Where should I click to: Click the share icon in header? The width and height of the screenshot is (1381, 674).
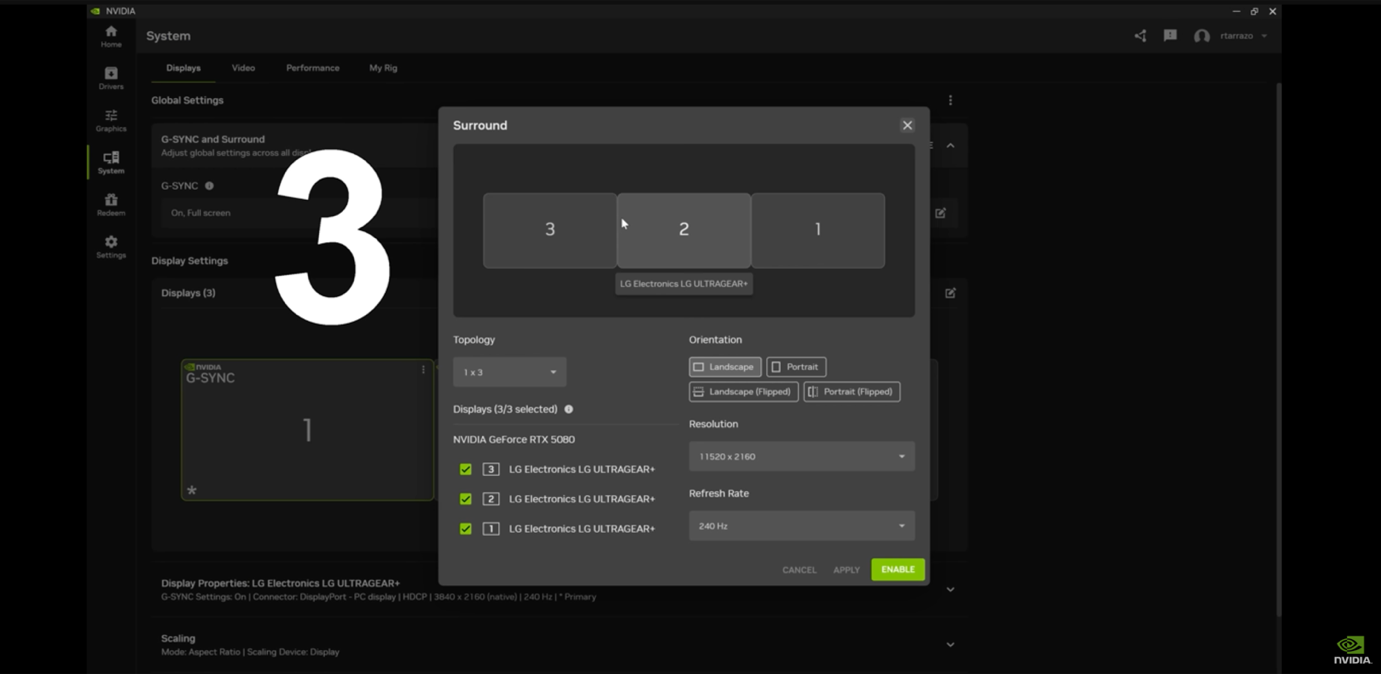tap(1140, 36)
